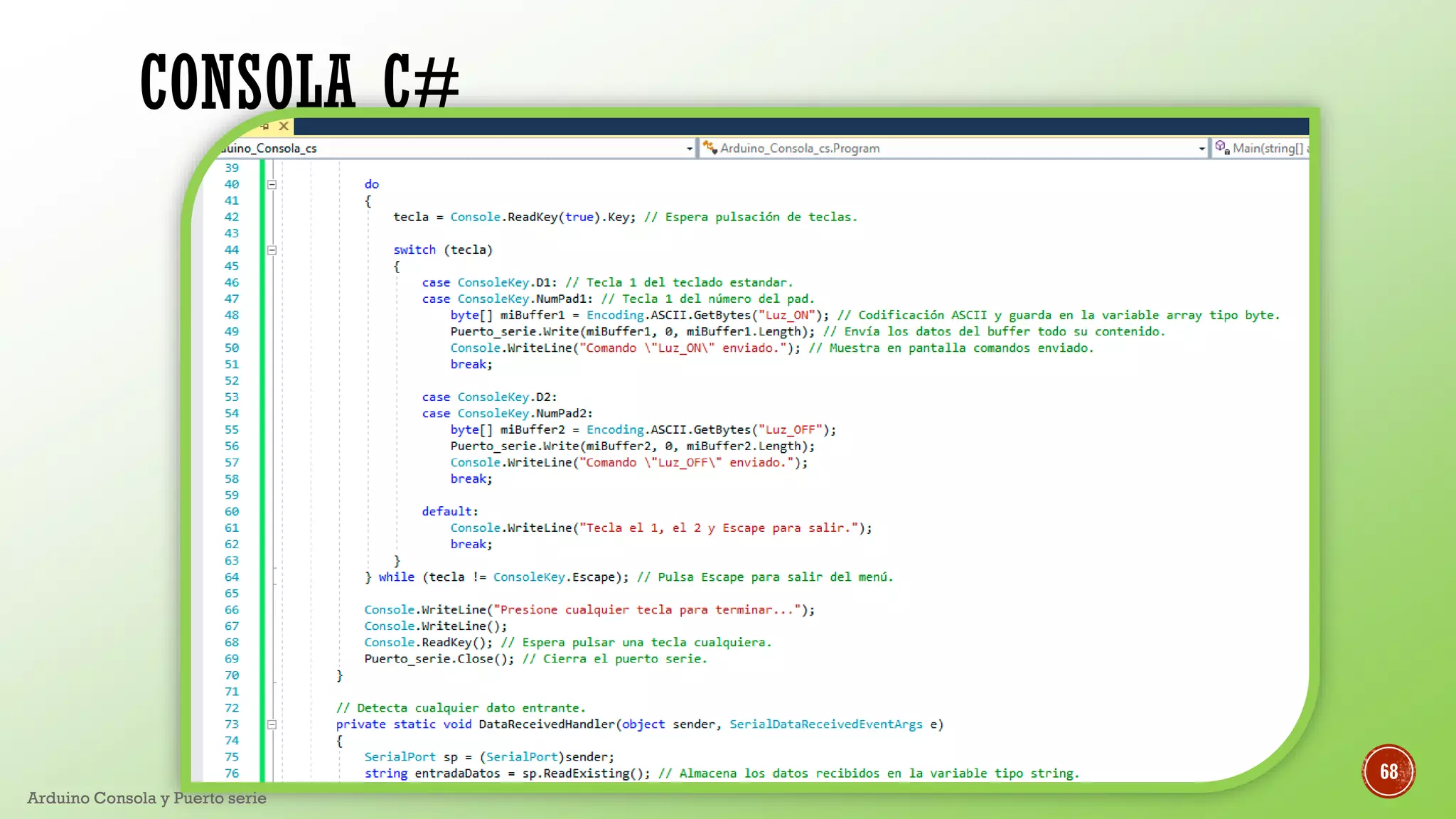The image size is (1456, 819).
Task: Click ConsoleKey.Escape in the while condition
Action: (553, 577)
